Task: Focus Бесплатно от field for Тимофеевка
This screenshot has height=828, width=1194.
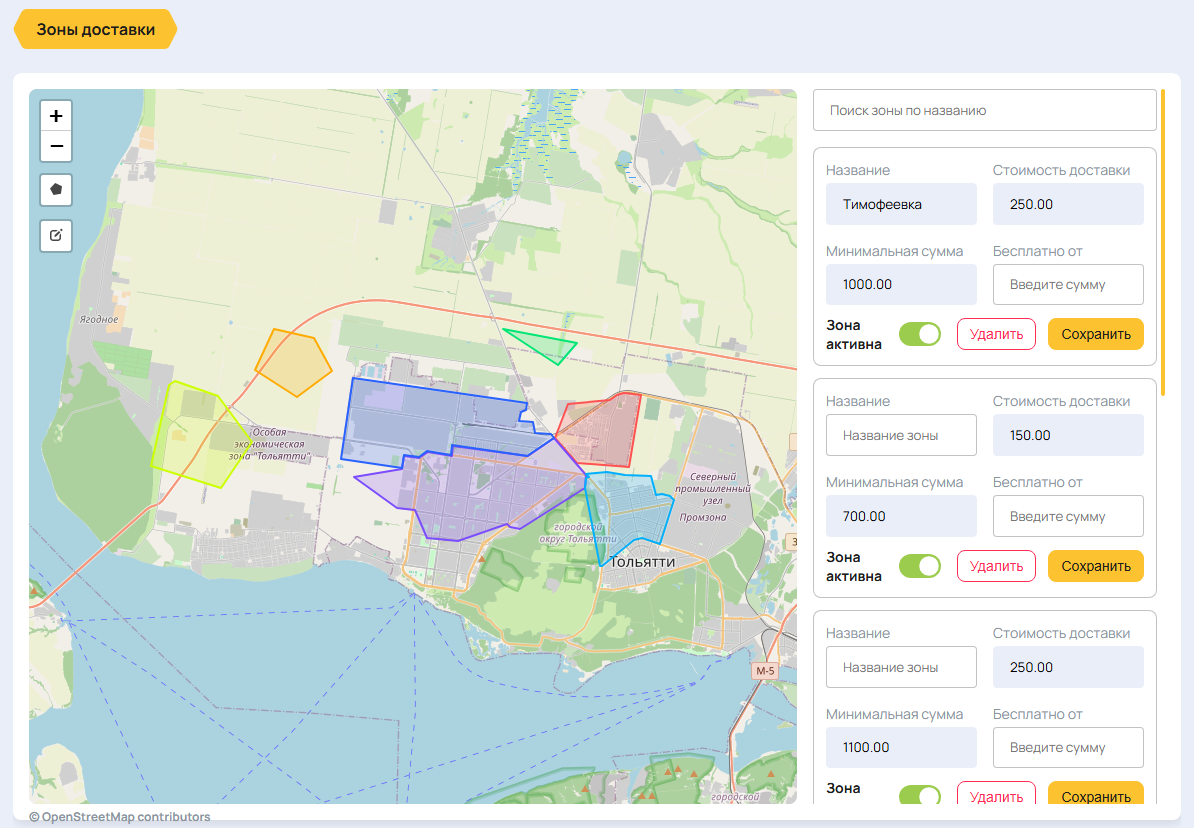Action: pos(1068,285)
